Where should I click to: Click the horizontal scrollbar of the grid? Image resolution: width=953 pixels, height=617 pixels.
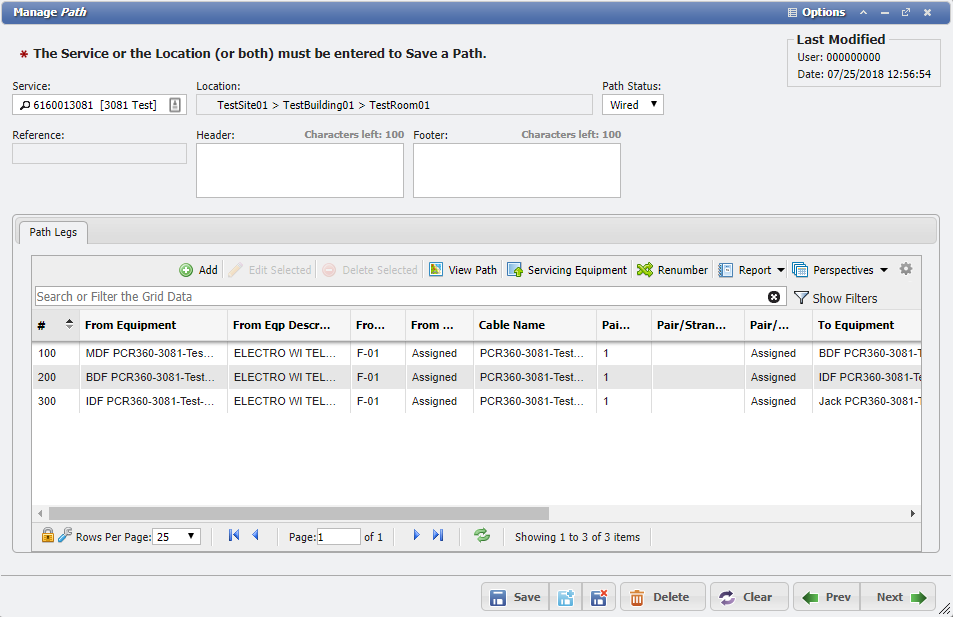[x=300, y=513]
